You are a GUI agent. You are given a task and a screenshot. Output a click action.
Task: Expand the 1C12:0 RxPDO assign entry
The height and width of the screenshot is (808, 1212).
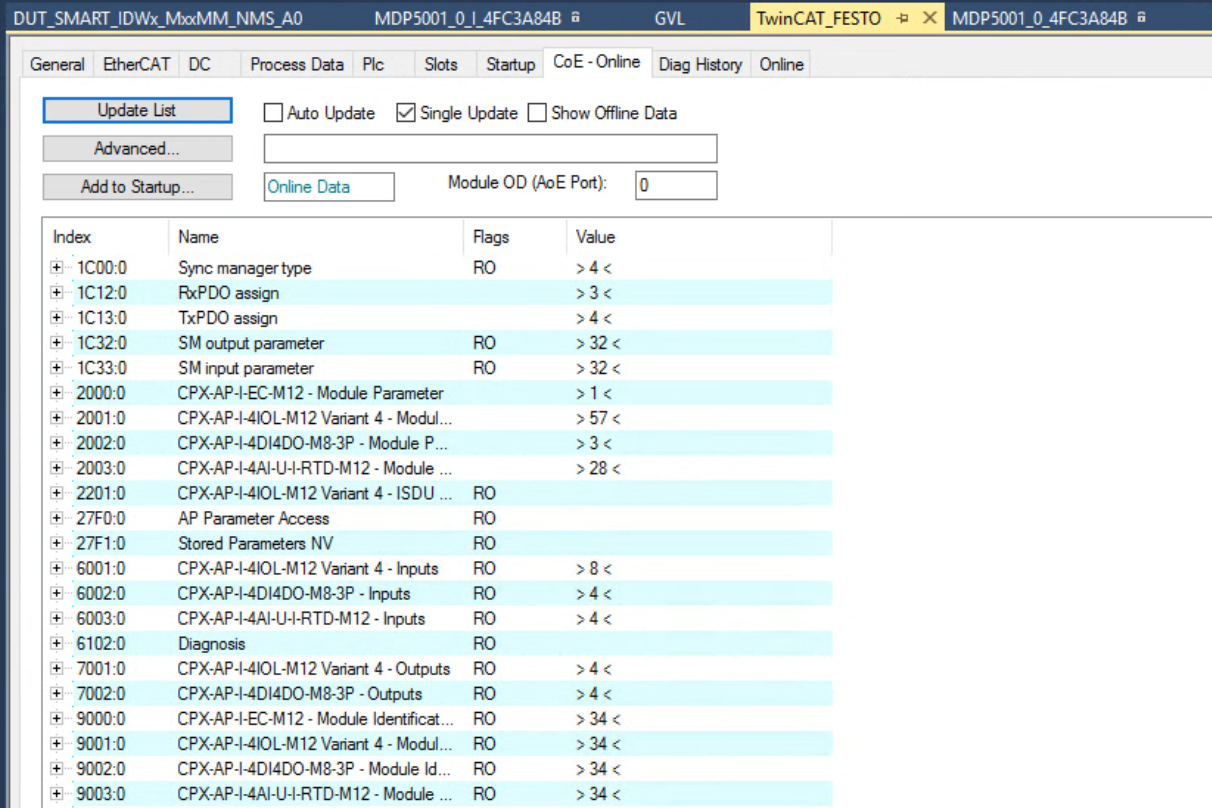point(57,293)
